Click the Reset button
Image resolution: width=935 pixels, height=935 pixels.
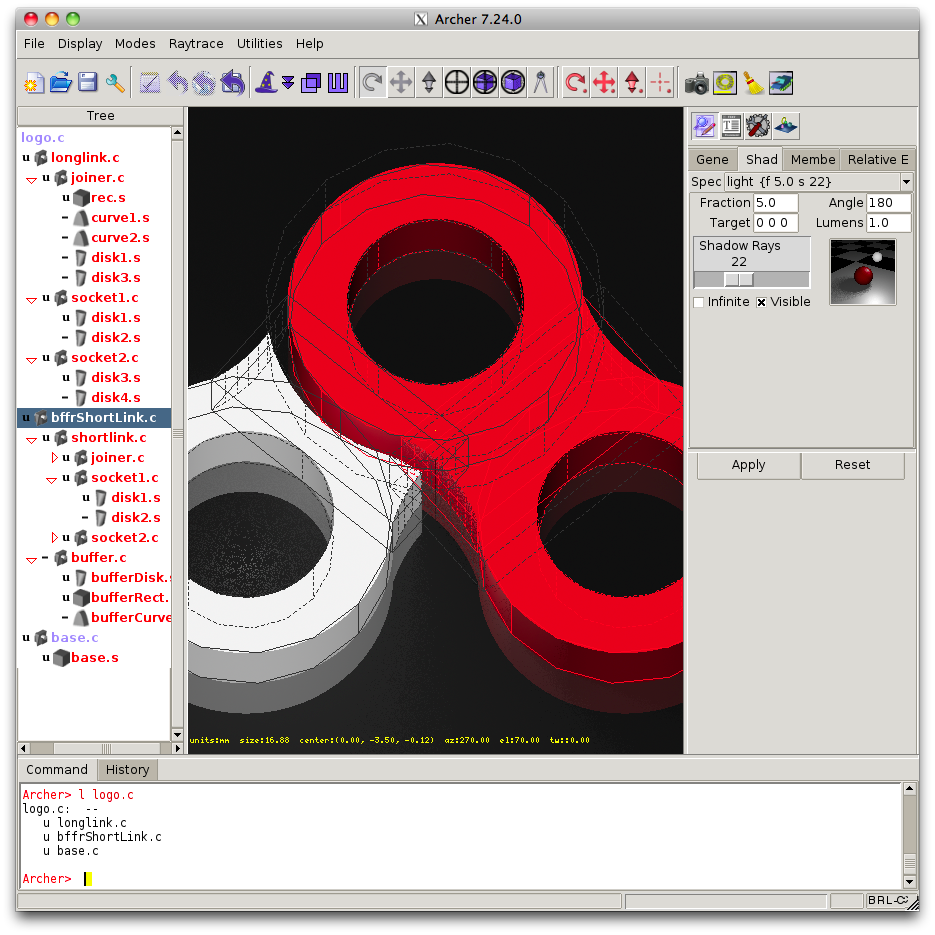point(852,465)
